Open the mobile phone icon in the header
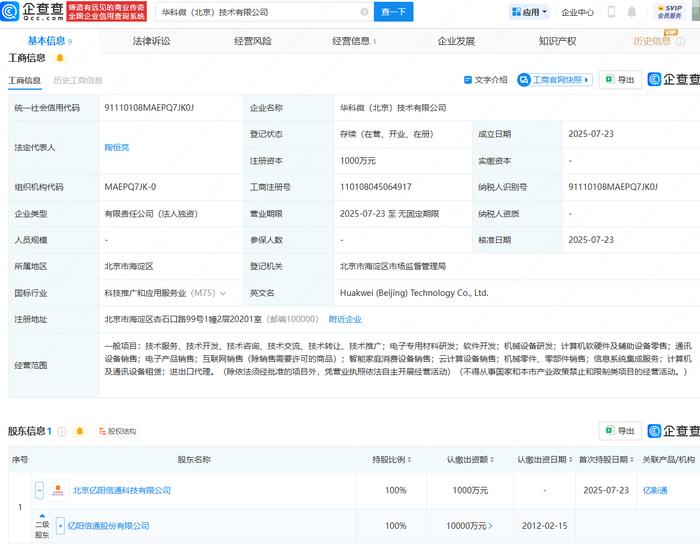This screenshot has height=544, width=700. (x=612, y=12)
